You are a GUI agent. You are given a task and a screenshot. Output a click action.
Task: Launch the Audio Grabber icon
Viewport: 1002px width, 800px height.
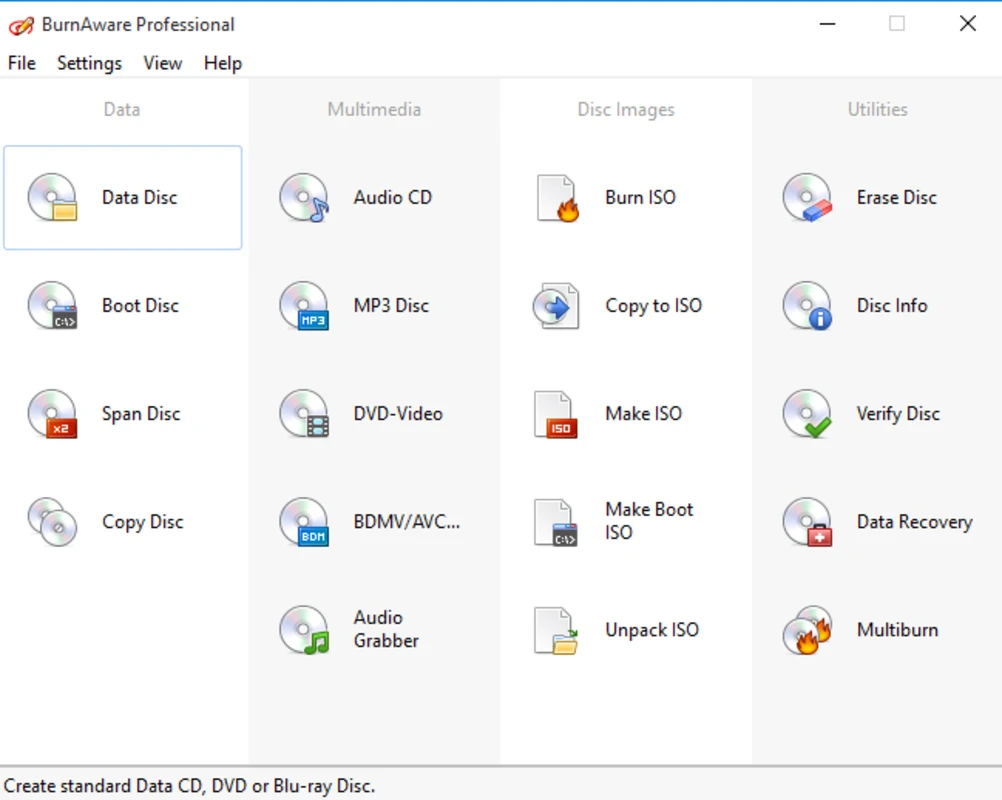304,629
